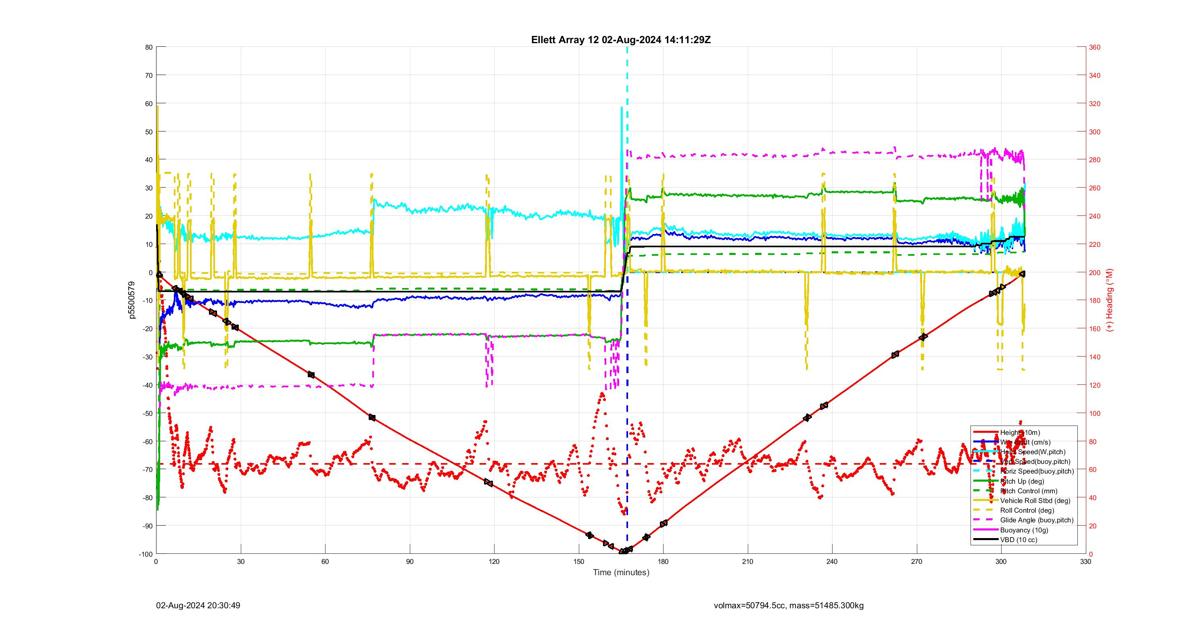The width and height of the screenshot is (1200, 622).
Task: Click the "volmax=50794.5cc, mass=51485.300kg" footer text
Action: (788, 606)
